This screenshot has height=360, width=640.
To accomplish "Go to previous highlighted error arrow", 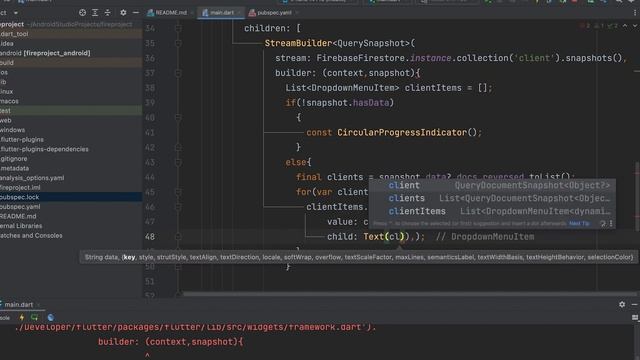I will (x=625, y=26).
